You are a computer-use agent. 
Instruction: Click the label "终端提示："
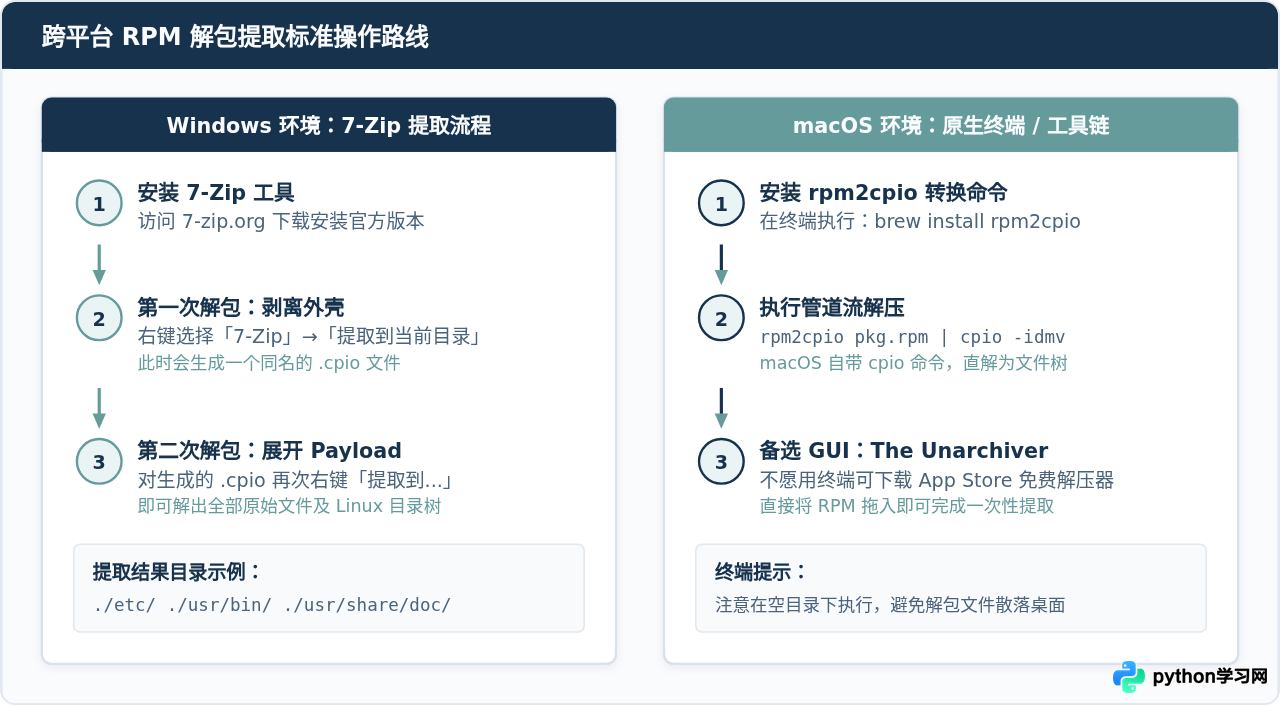coord(761,572)
